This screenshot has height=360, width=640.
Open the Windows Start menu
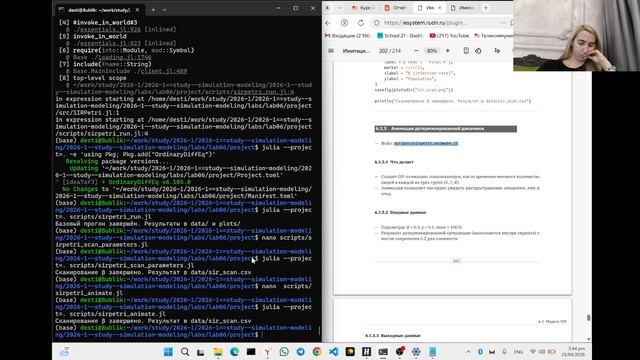[x=168, y=352]
